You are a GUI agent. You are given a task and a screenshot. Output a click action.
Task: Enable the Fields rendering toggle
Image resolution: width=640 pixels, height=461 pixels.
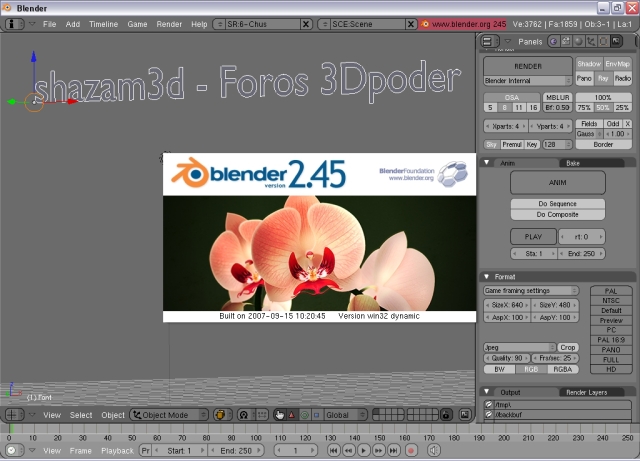pyautogui.click(x=589, y=123)
